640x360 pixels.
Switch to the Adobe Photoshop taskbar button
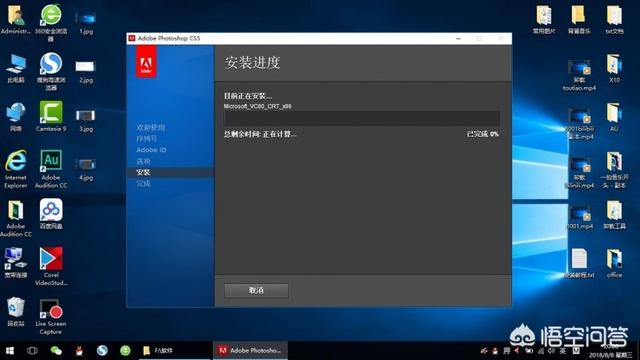point(250,351)
